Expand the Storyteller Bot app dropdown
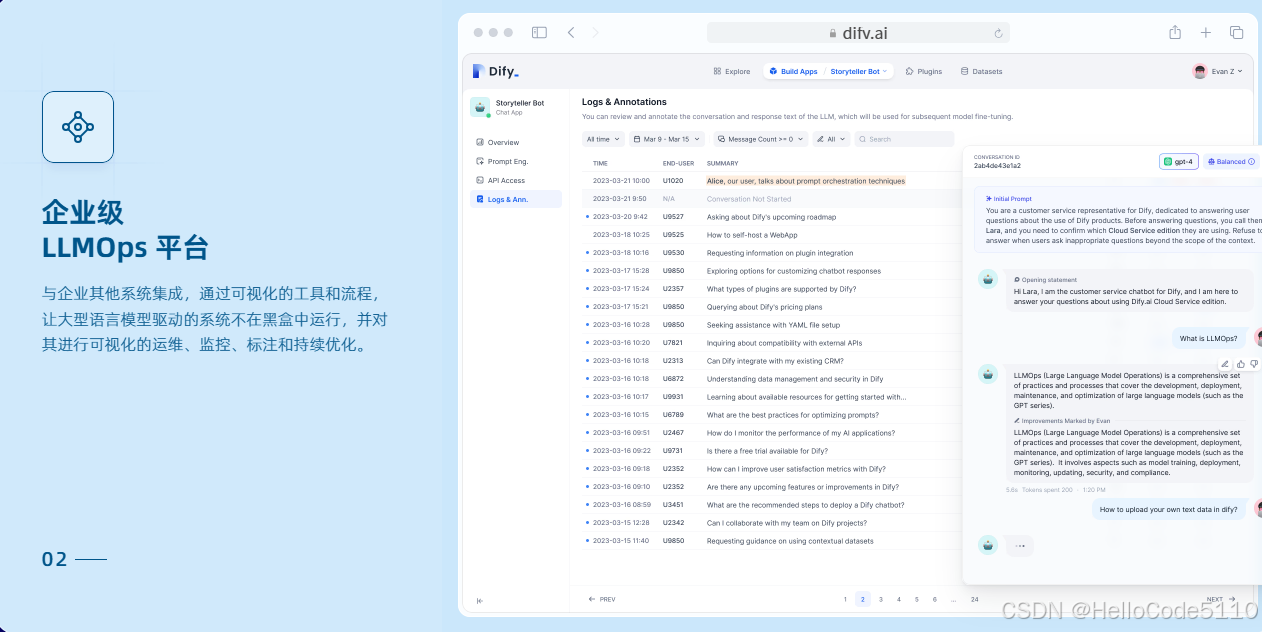The width and height of the screenshot is (1262, 632). pyautogui.click(x=859, y=71)
